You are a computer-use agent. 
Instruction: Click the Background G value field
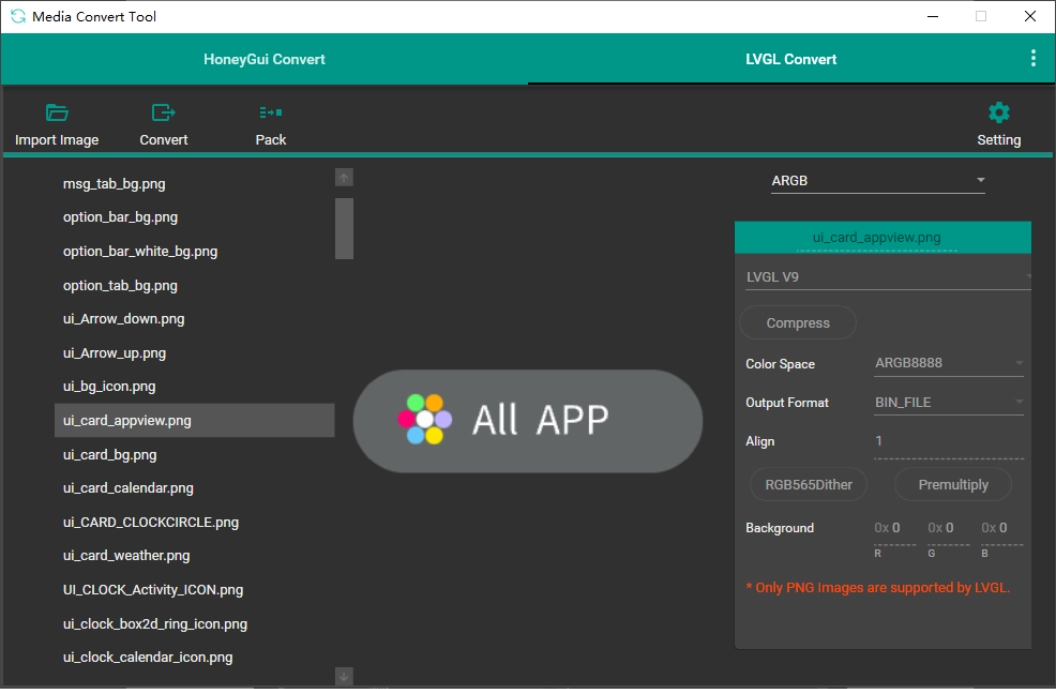[x=948, y=528]
